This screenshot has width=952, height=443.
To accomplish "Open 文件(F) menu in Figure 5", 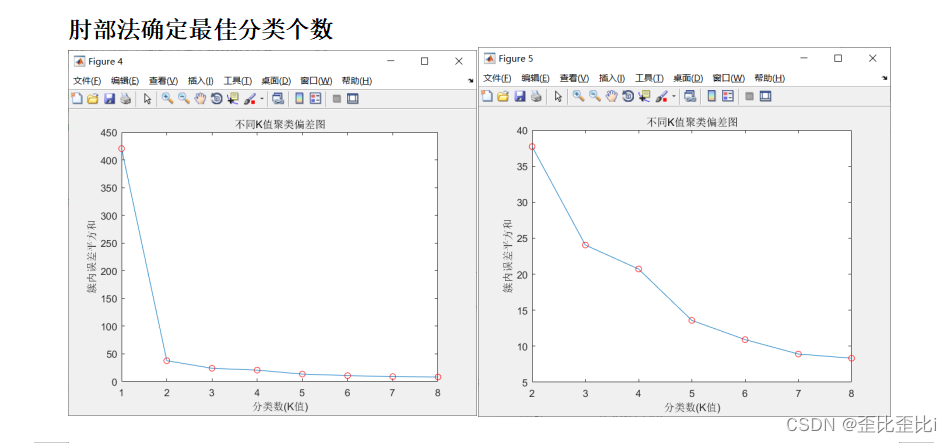I will (497, 78).
